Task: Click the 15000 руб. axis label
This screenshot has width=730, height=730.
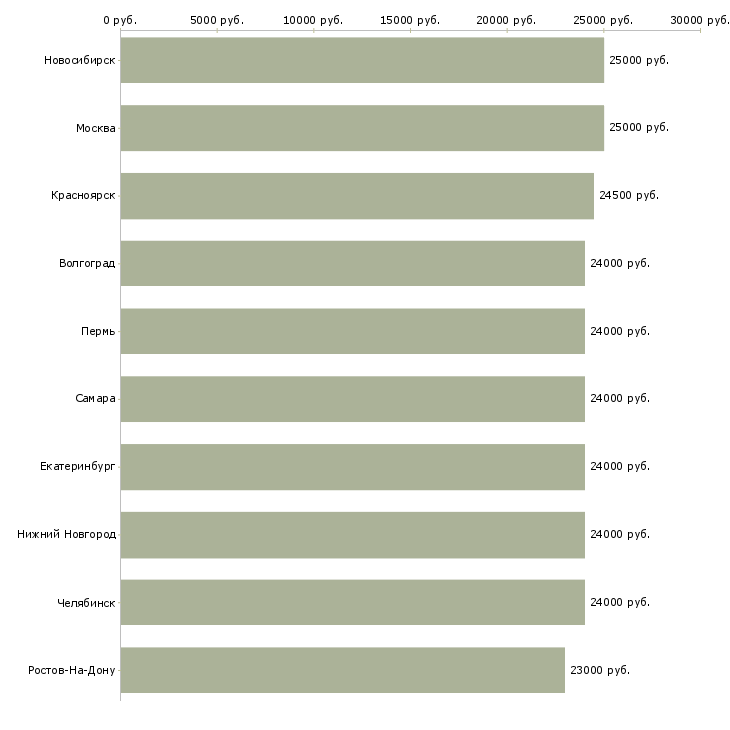Action: (x=410, y=20)
